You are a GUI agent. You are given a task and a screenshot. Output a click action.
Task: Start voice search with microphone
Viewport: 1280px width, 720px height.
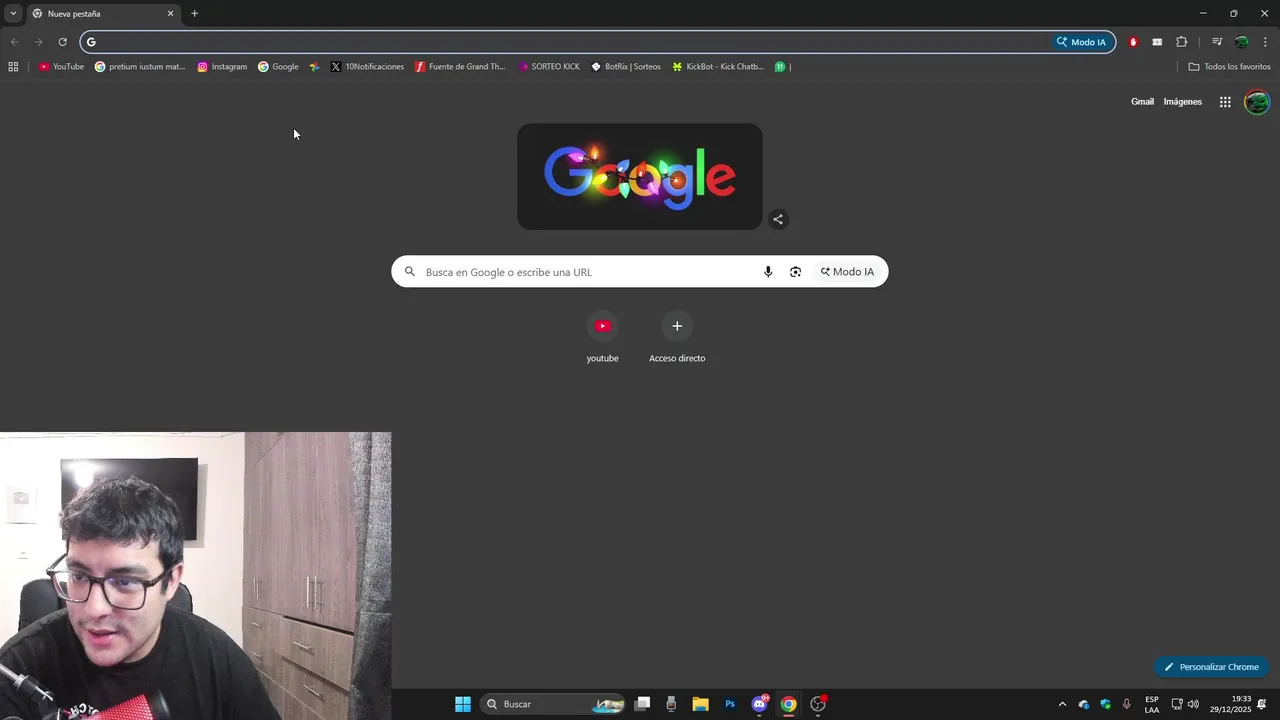768,272
